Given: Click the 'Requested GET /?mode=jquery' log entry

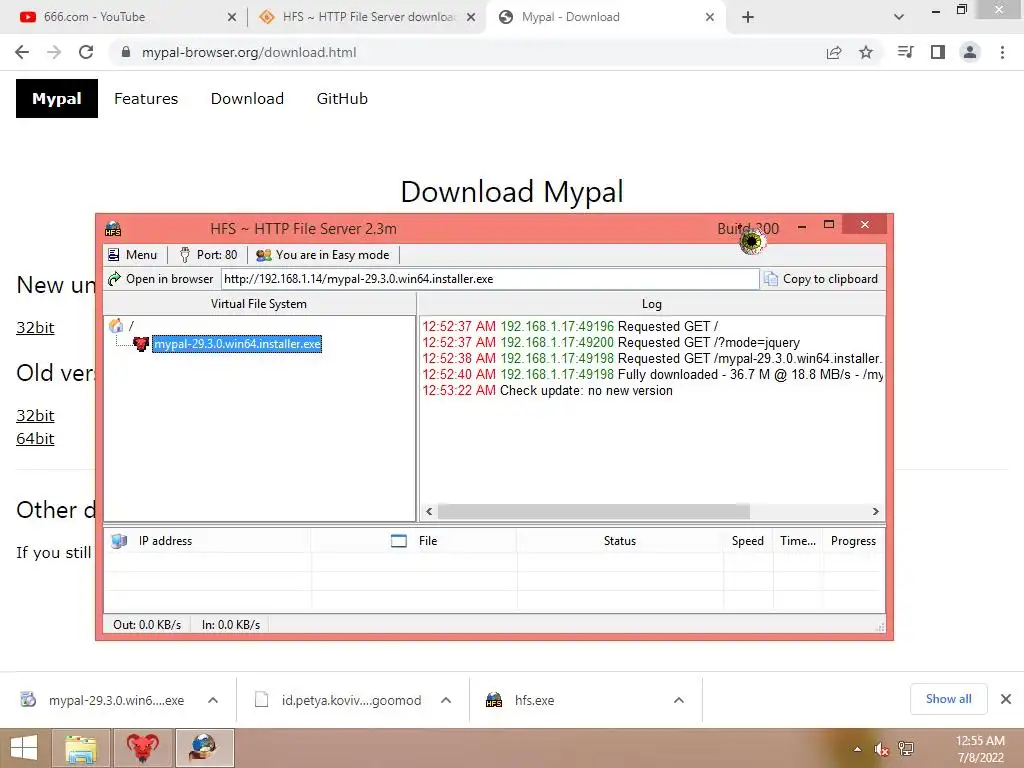Looking at the screenshot, I should [x=611, y=342].
